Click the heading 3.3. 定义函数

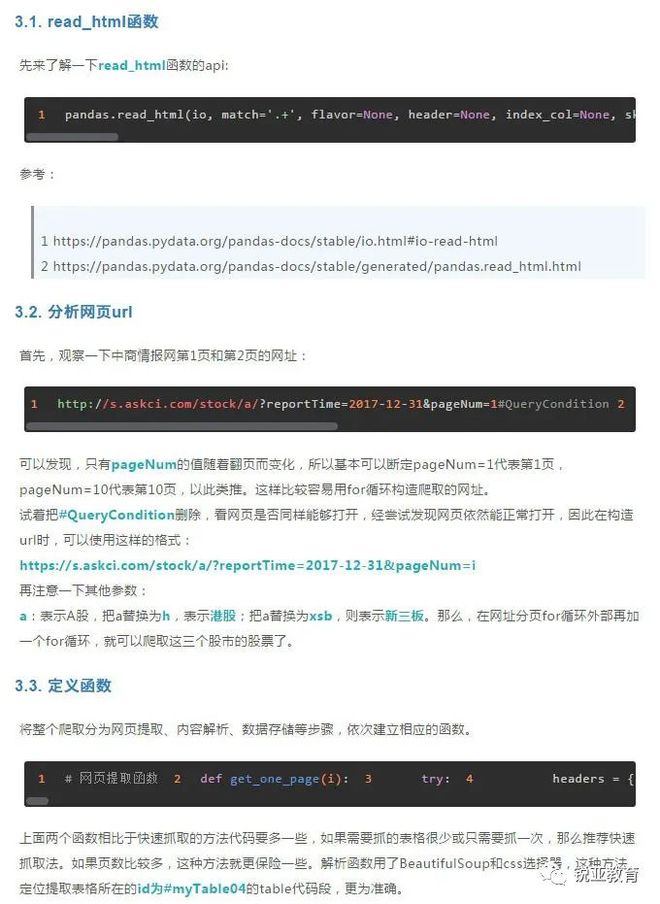[x=63, y=685]
